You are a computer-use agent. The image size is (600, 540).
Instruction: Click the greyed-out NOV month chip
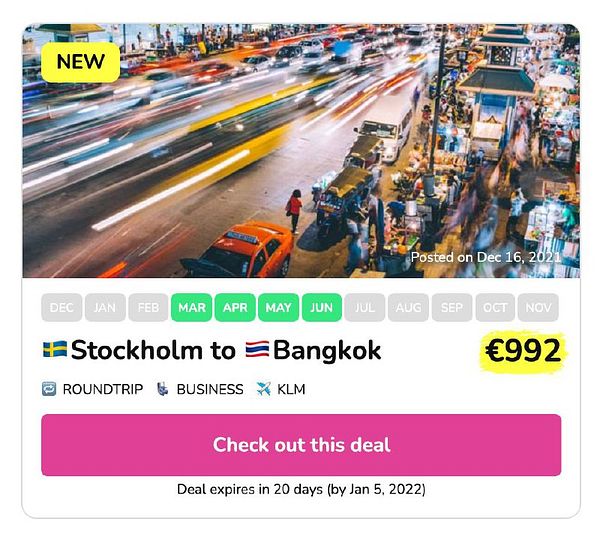click(538, 307)
